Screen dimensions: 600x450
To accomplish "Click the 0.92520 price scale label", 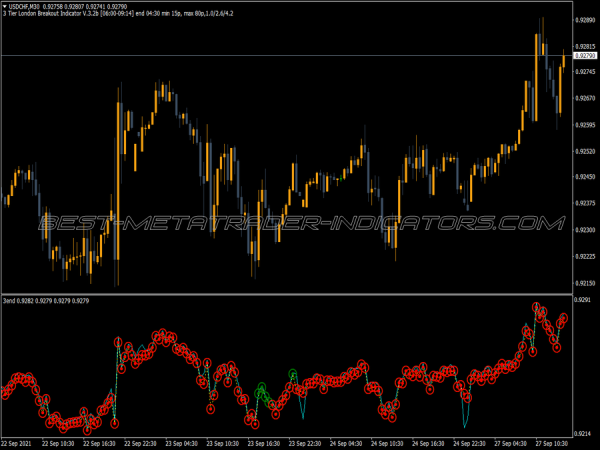I will tap(585, 152).
